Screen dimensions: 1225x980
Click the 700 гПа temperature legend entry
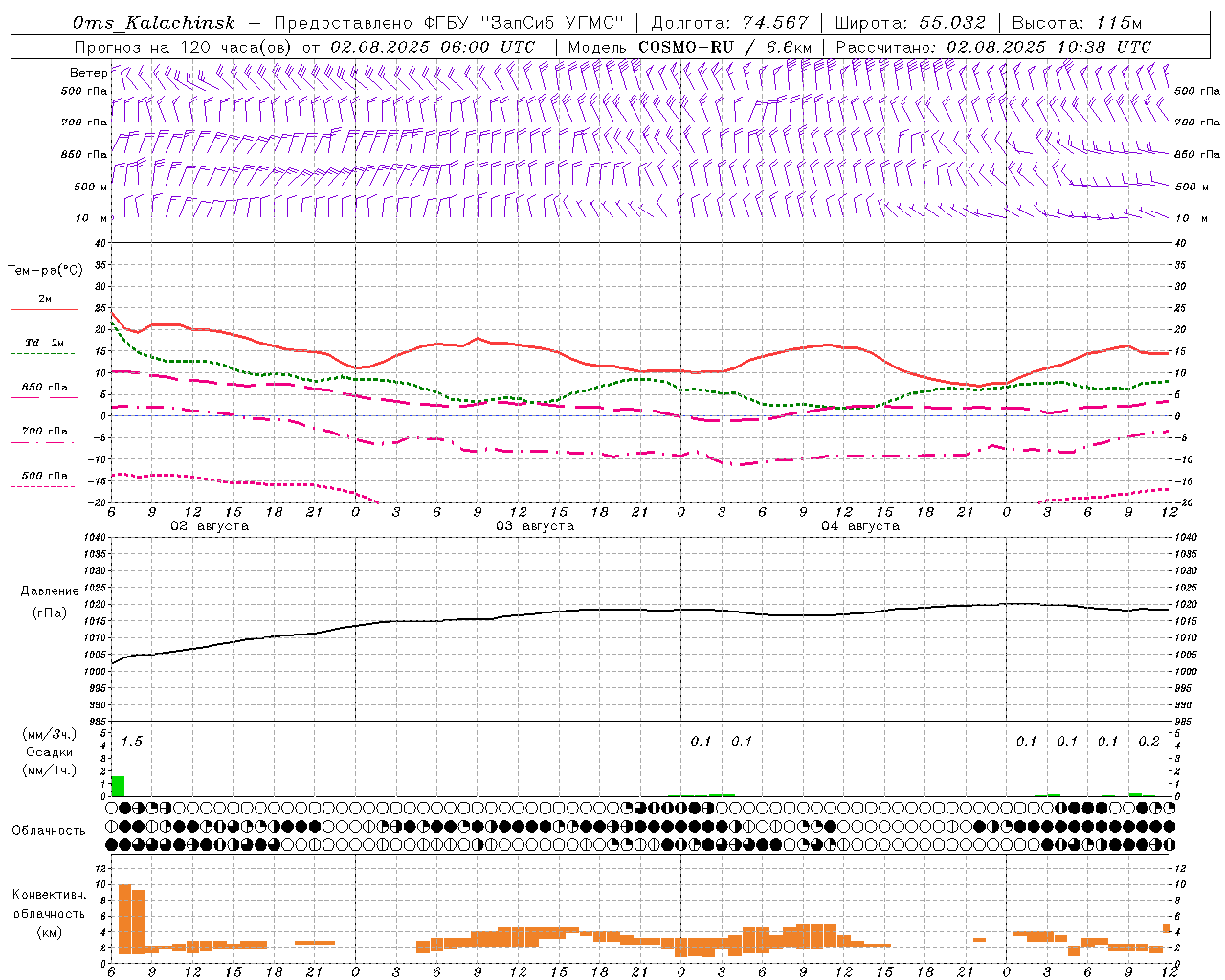45,432
